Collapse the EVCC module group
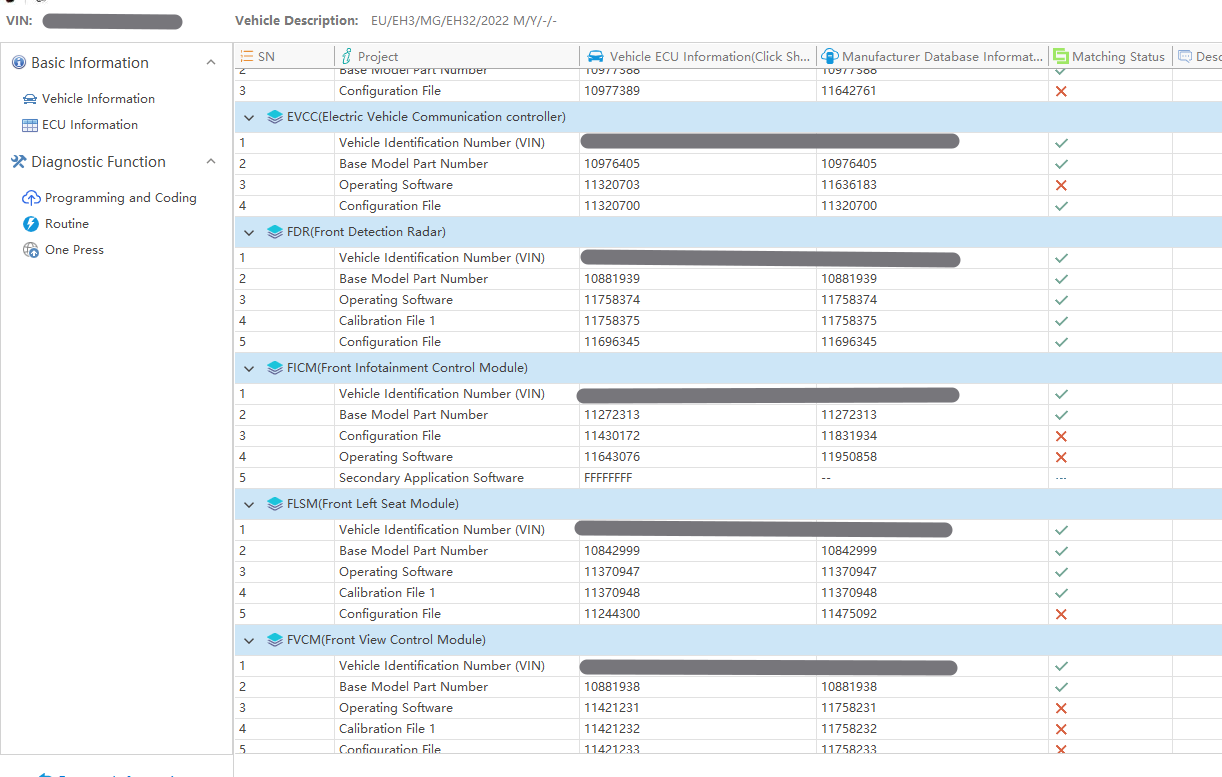 point(249,117)
